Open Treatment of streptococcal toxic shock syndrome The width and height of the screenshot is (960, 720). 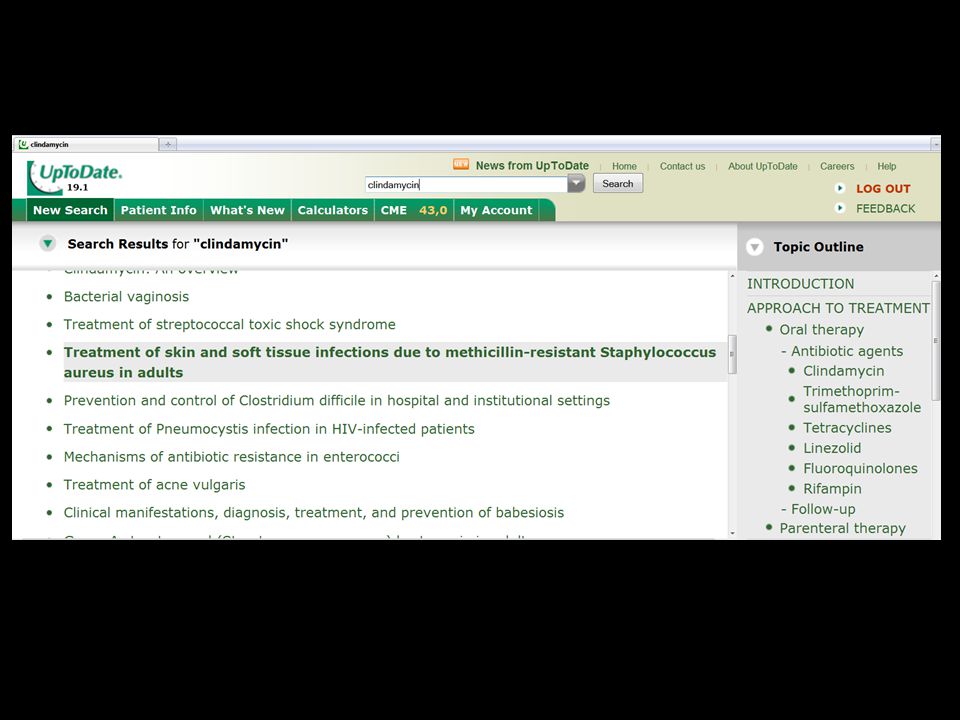[230, 324]
